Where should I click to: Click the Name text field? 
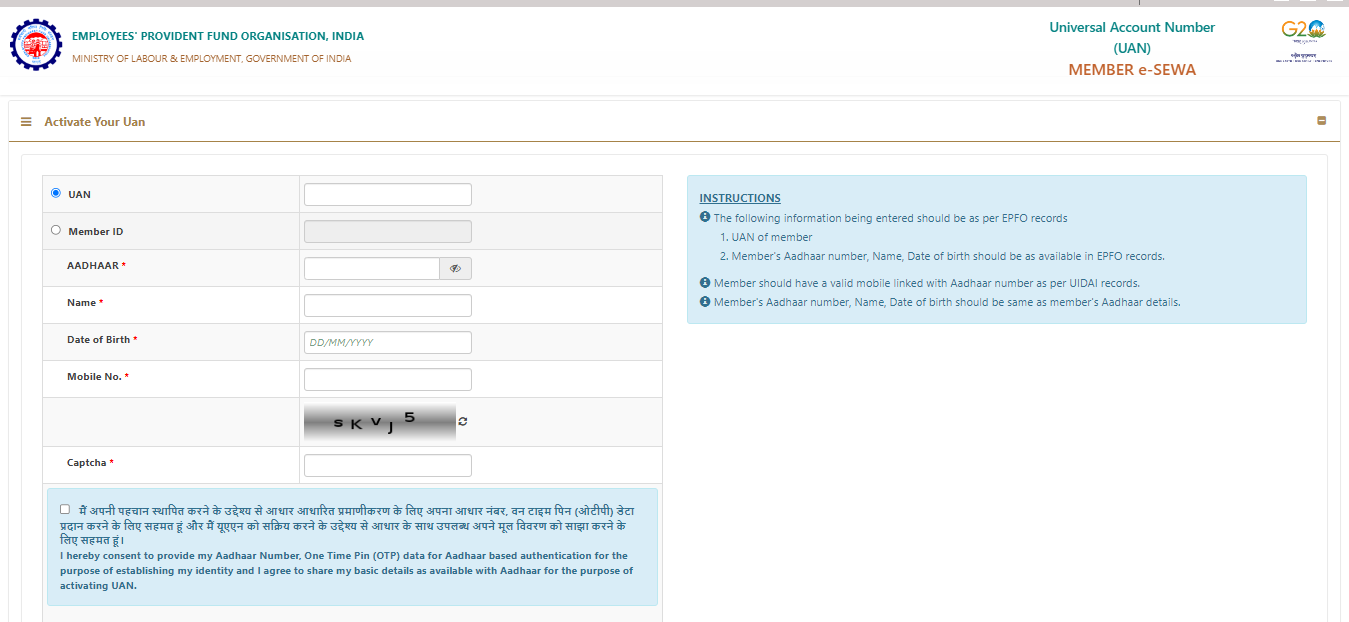[387, 306]
